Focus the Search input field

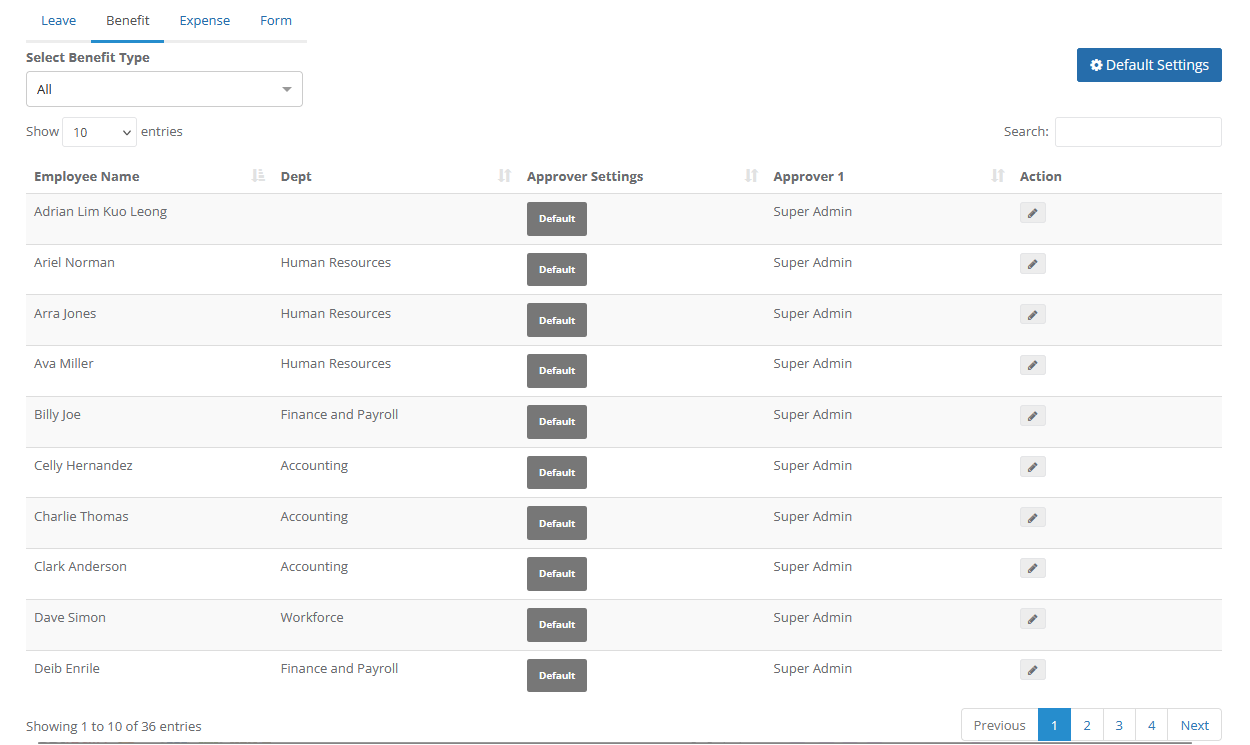pyautogui.click(x=1138, y=132)
